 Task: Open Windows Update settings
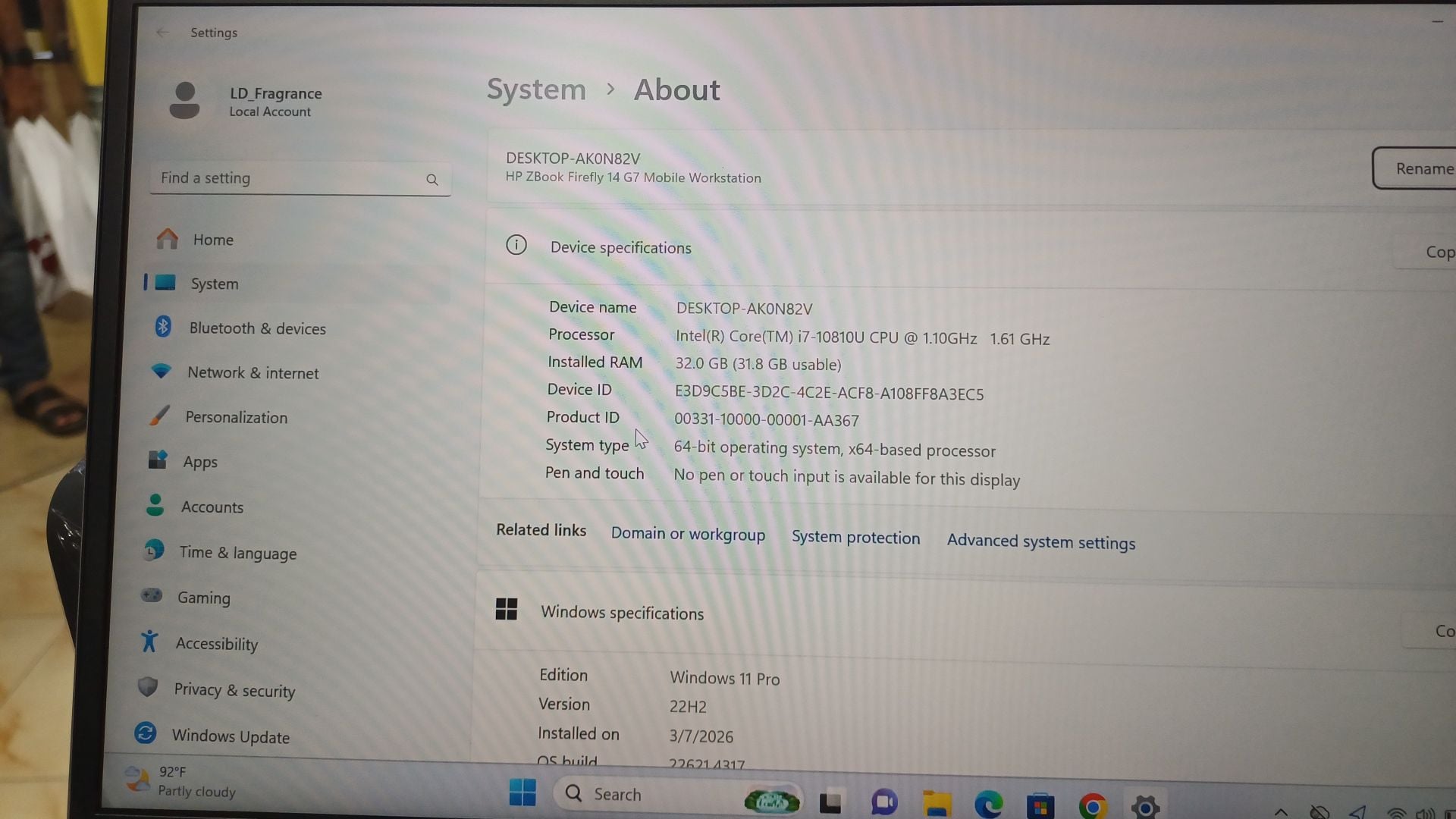coord(284,736)
